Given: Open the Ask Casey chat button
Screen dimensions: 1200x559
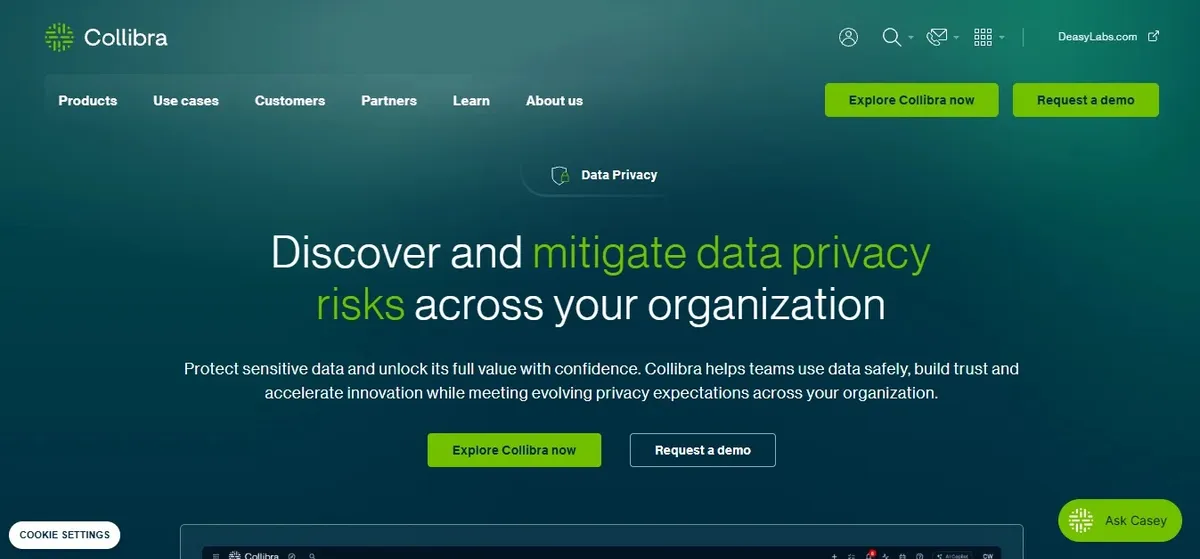Looking at the screenshot, I should [1120, 521].
